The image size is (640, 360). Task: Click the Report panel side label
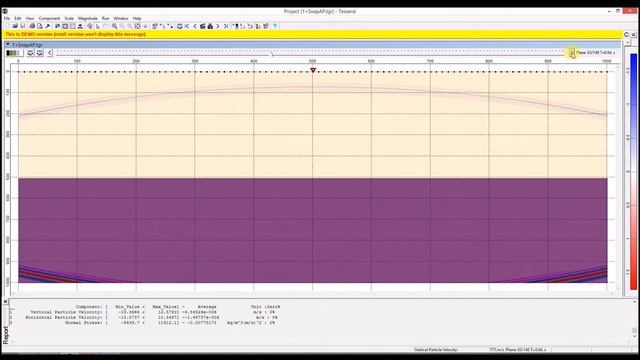[x=6, y=335]
